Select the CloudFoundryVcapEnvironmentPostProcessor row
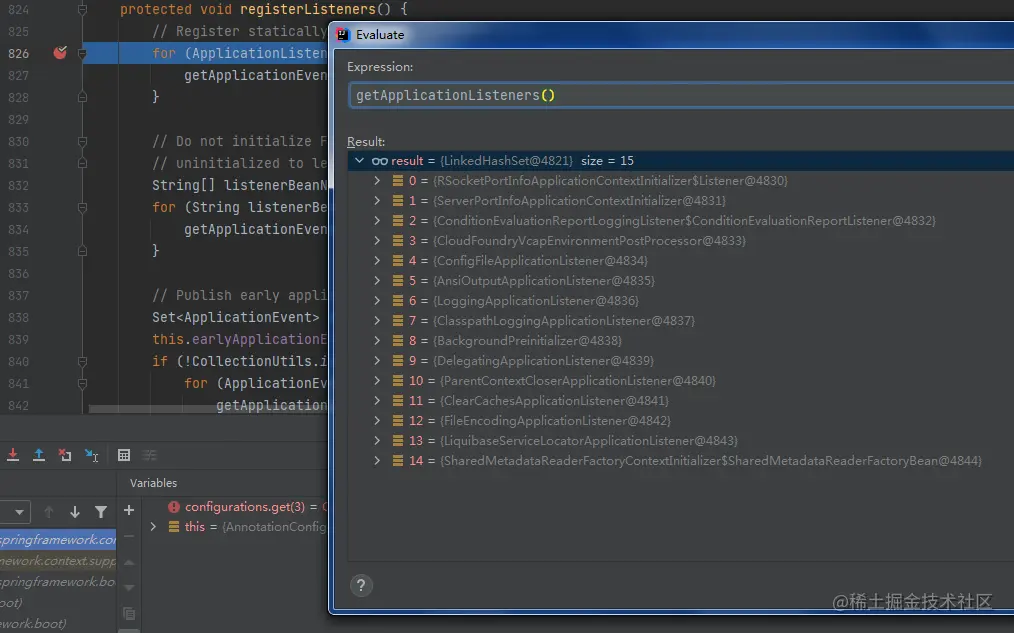Viewport: 1014px width, 633px height. click(680, 241)
